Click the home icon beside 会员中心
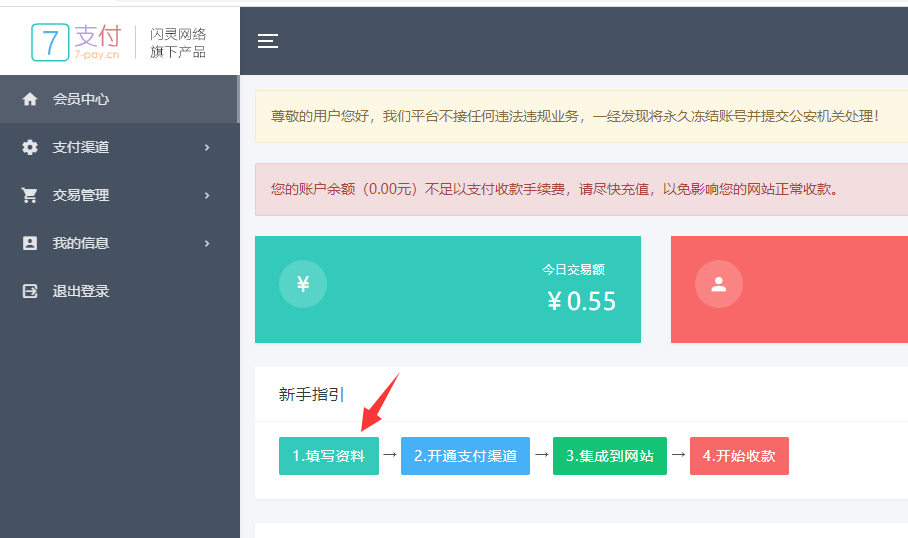 coord(30,99)
